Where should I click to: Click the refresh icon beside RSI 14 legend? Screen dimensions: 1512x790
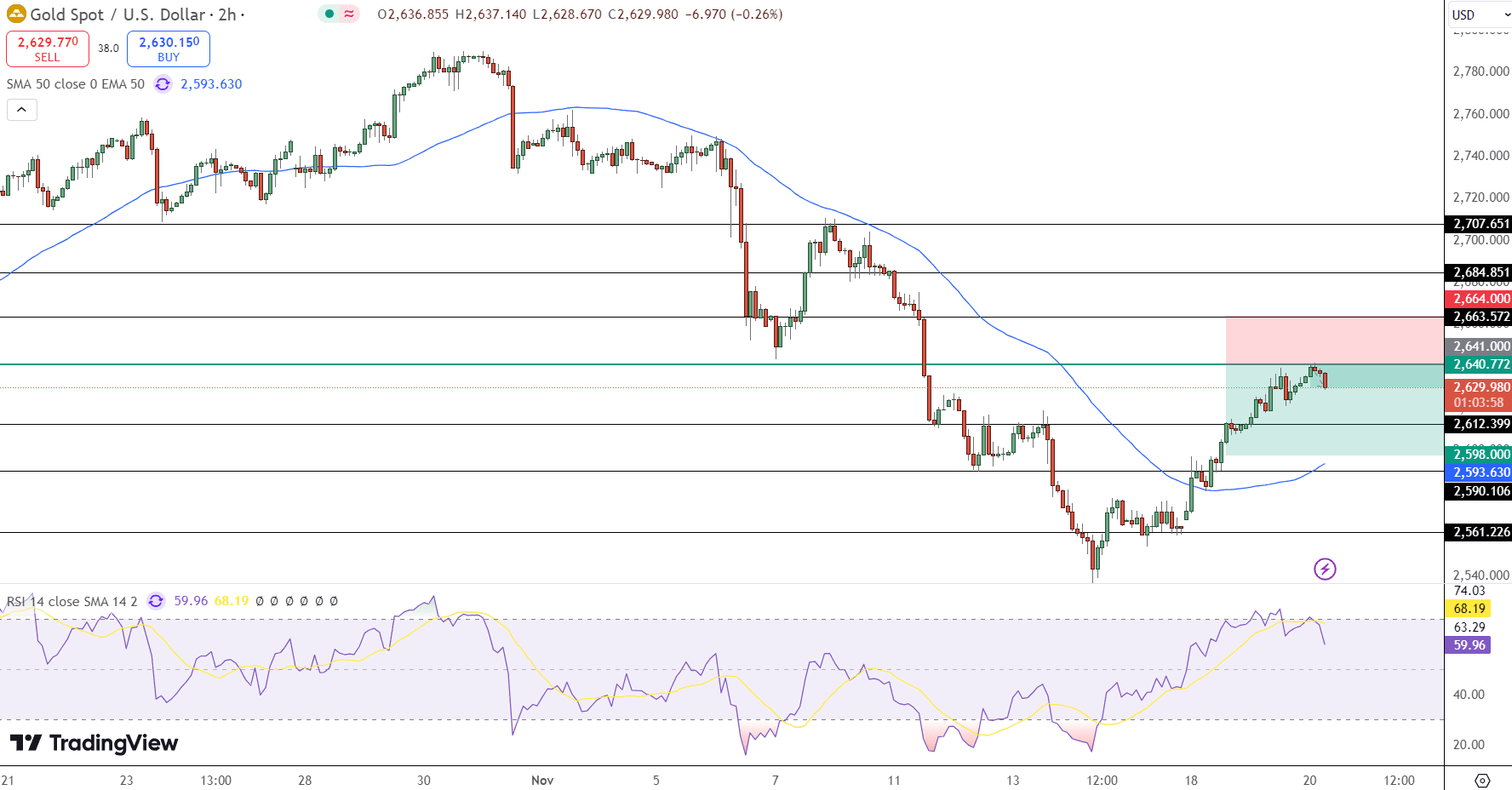click(x=156, y=601)
